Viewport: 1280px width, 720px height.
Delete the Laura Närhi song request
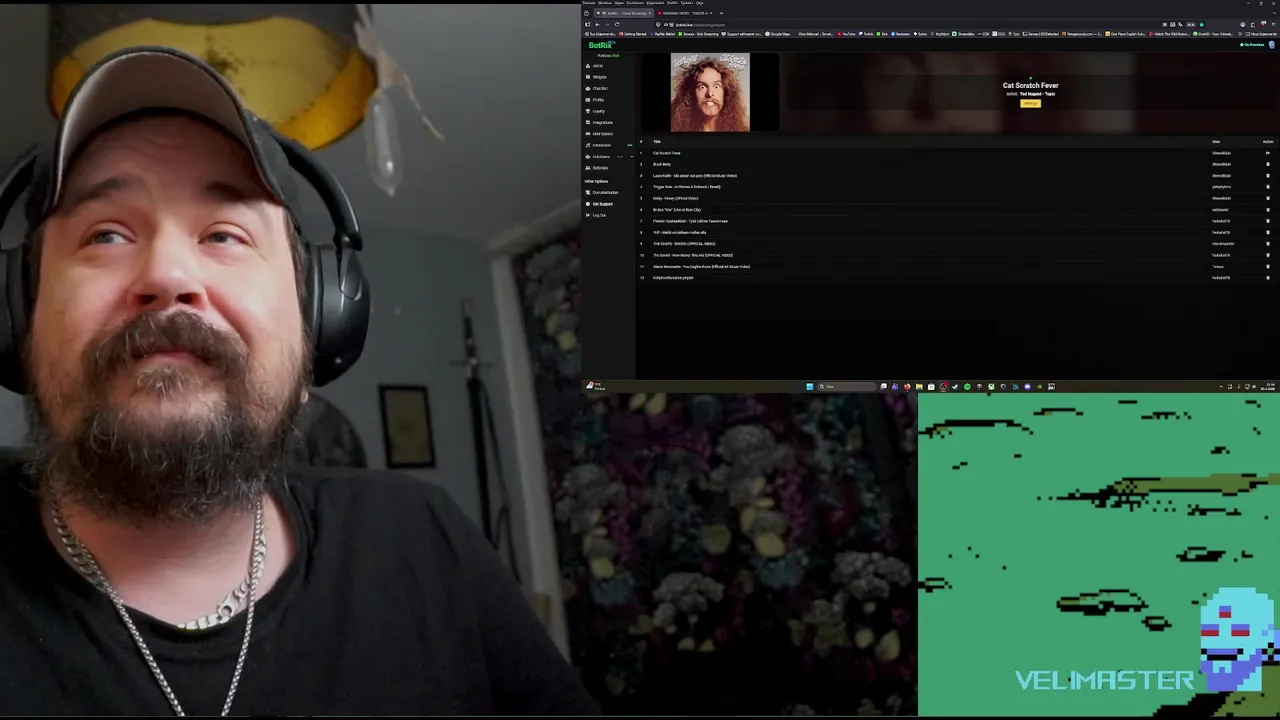(1268, 176)
